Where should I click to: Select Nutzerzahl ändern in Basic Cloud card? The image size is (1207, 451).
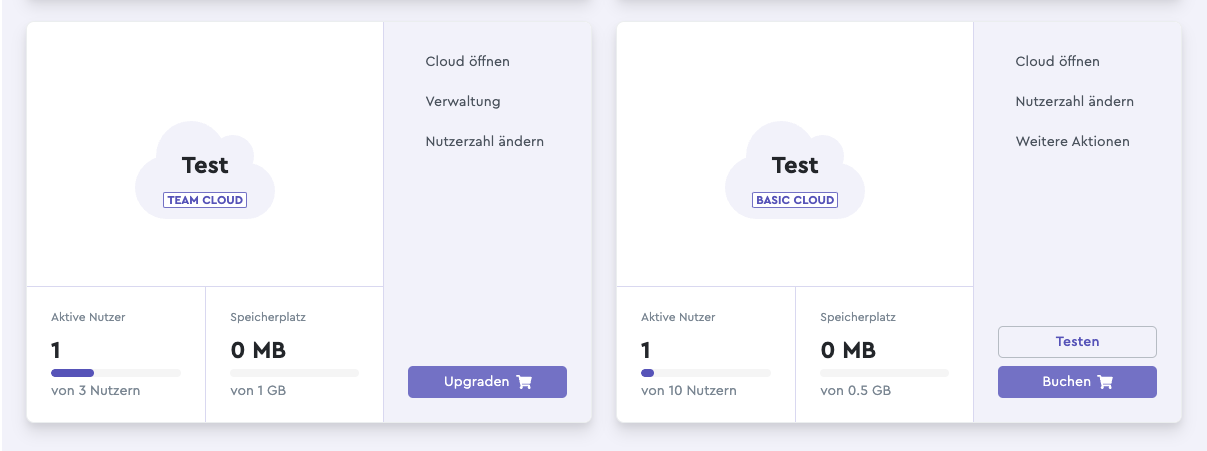pyautogui.click(x=1075, y=101)
